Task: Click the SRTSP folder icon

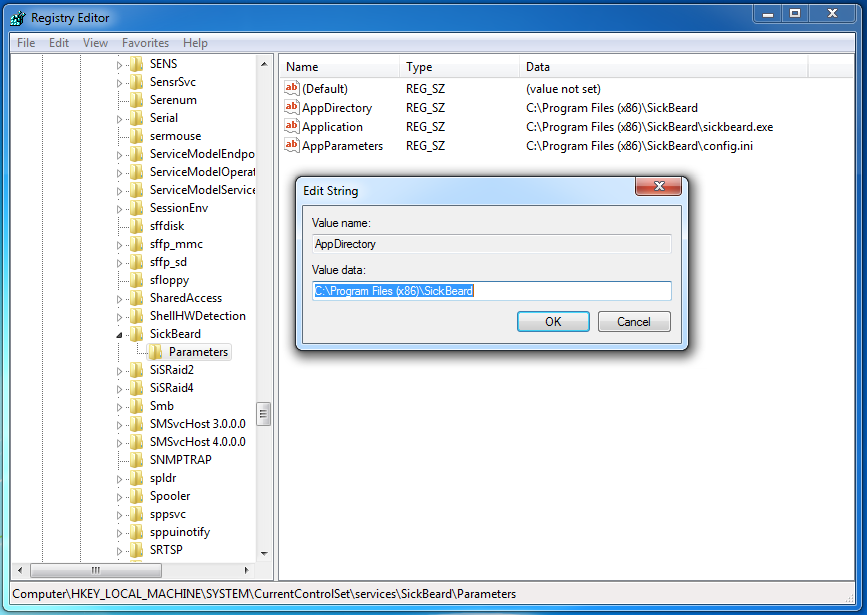Action: click(137, 550)
